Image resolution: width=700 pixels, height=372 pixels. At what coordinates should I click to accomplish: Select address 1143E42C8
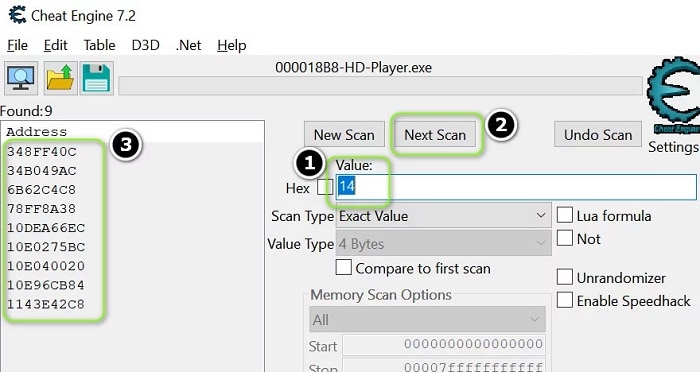46,305
